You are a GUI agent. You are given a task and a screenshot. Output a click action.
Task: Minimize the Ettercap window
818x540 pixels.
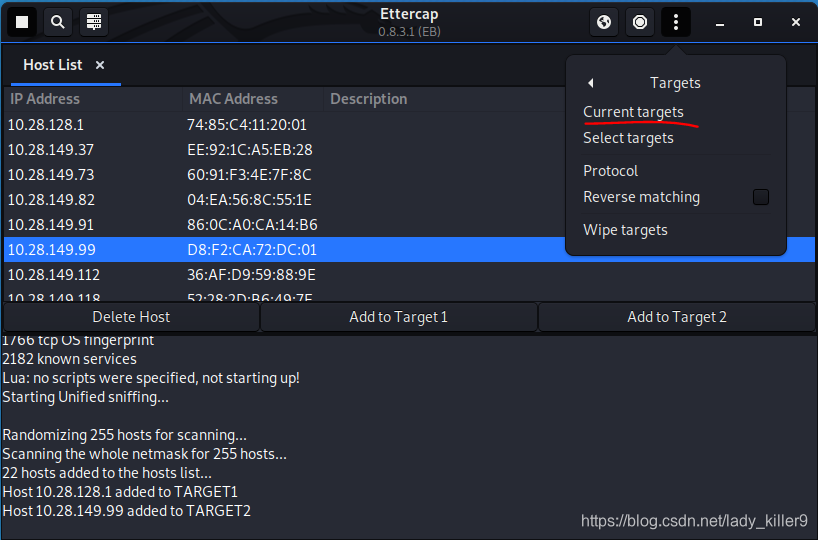click(x=720, y=22)
